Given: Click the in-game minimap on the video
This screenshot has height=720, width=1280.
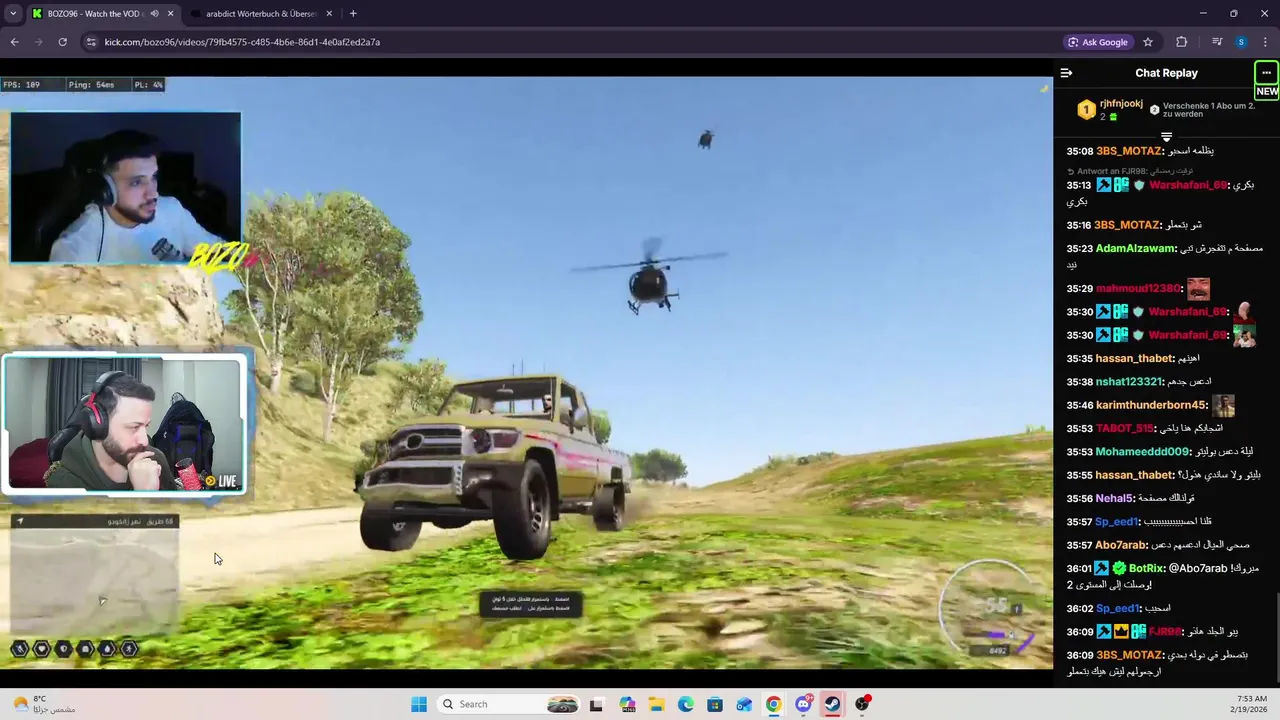Looking at the screenshot, I should click(x=95, y=581).
